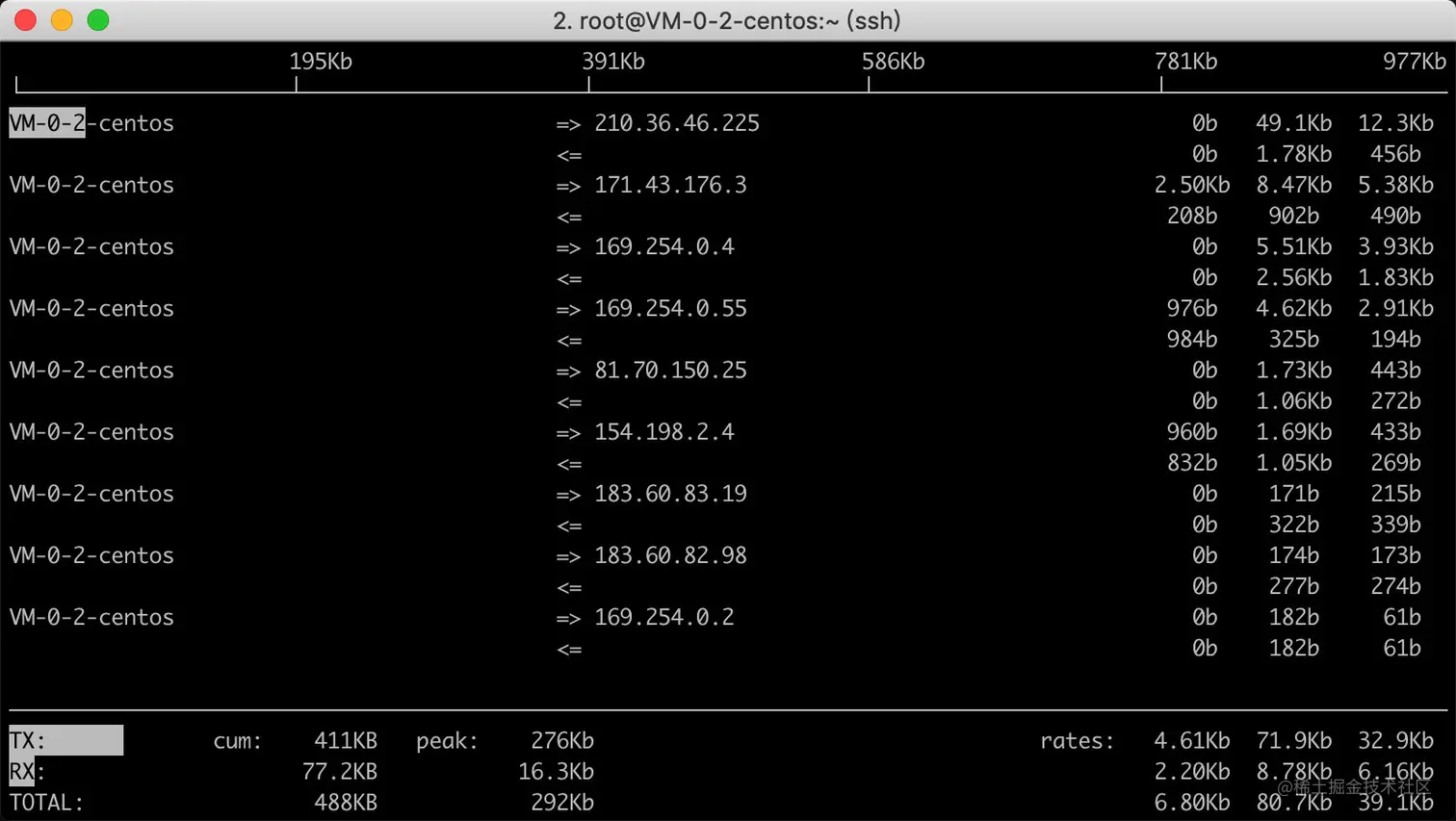Screen dimensions: 1456x821
Task: Select IP address 81.70.150.25
Action: [670, 370]
